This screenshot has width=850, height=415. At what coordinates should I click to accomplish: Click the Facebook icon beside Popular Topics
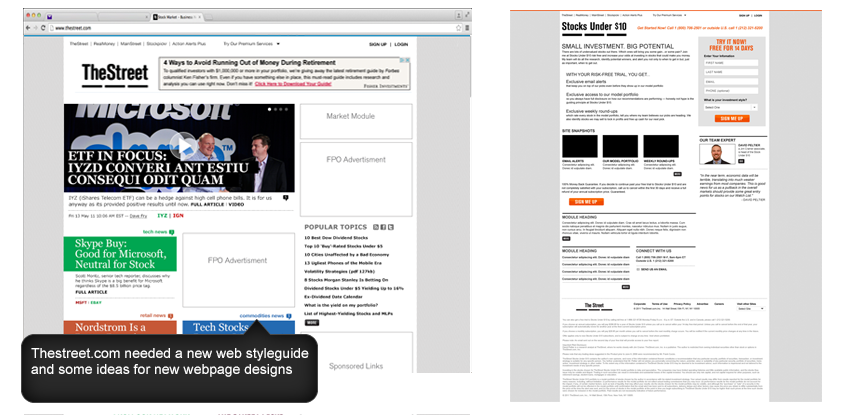pos(383,227)
